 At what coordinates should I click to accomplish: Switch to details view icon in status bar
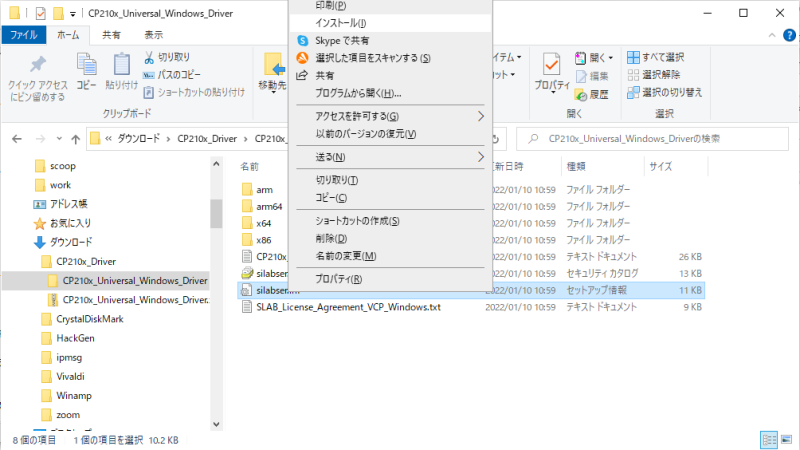coord(769,439)
